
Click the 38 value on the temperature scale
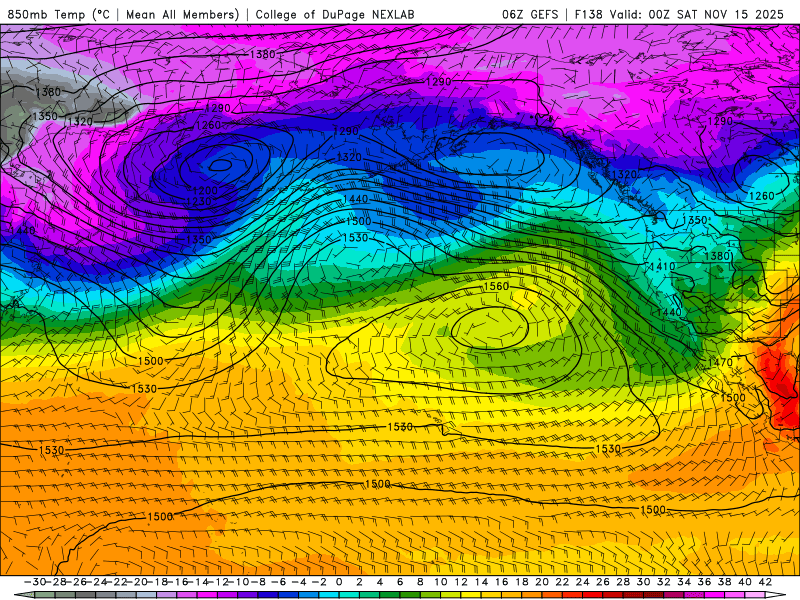[x=724, y=582]
